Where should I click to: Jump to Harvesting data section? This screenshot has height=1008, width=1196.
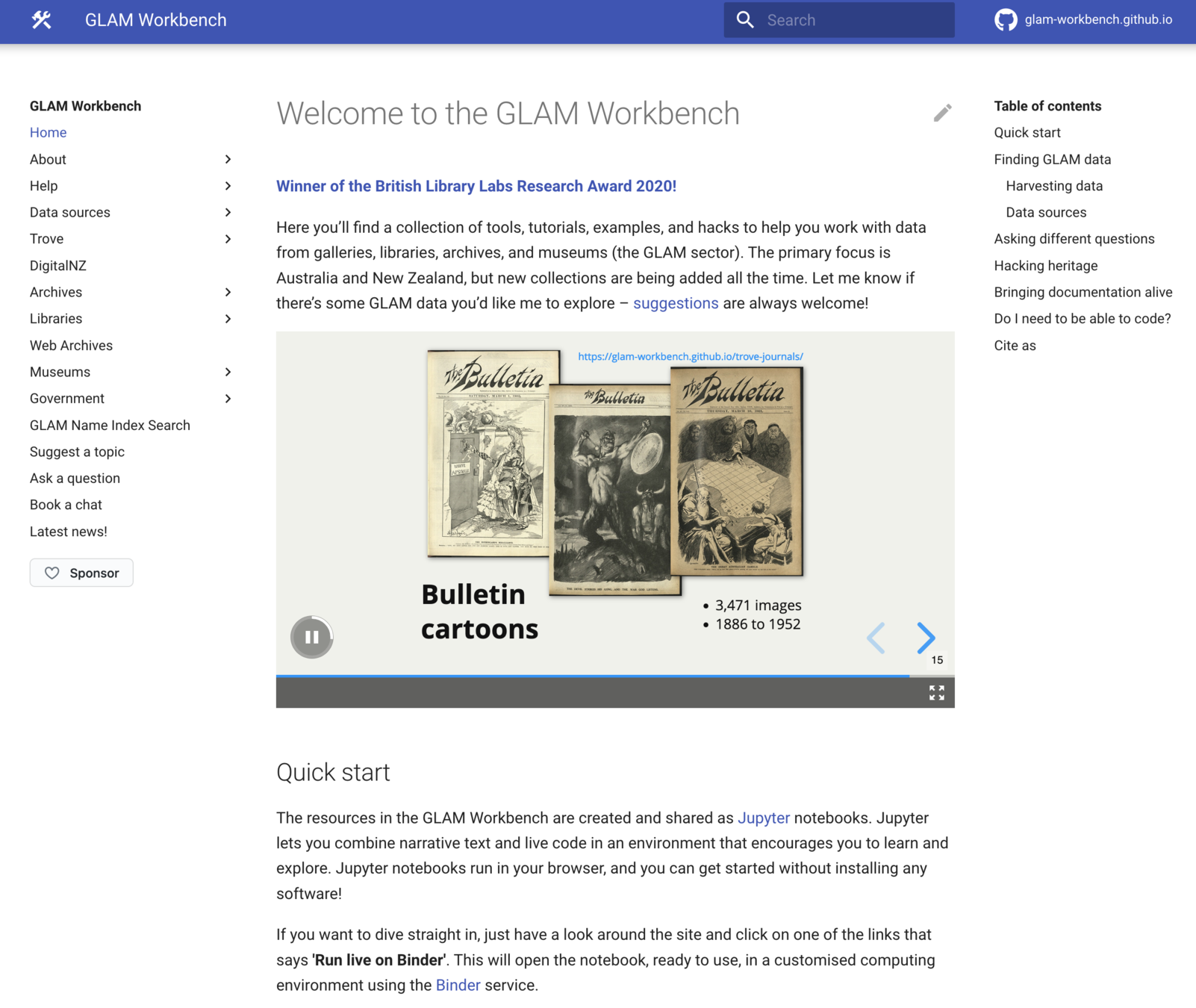pyautogui.click(x=1054, y=186)
